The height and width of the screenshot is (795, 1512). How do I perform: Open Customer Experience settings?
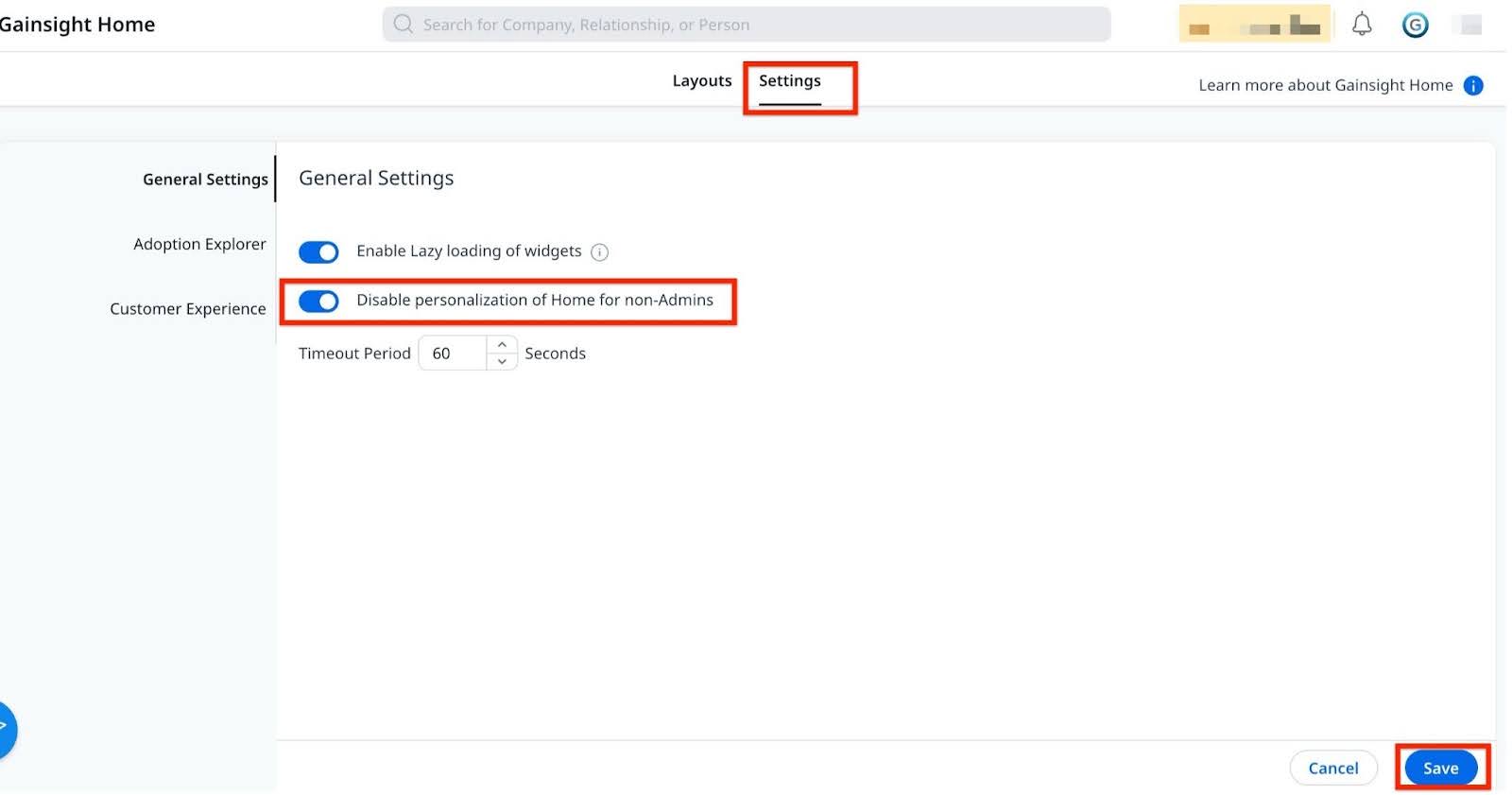188,308
